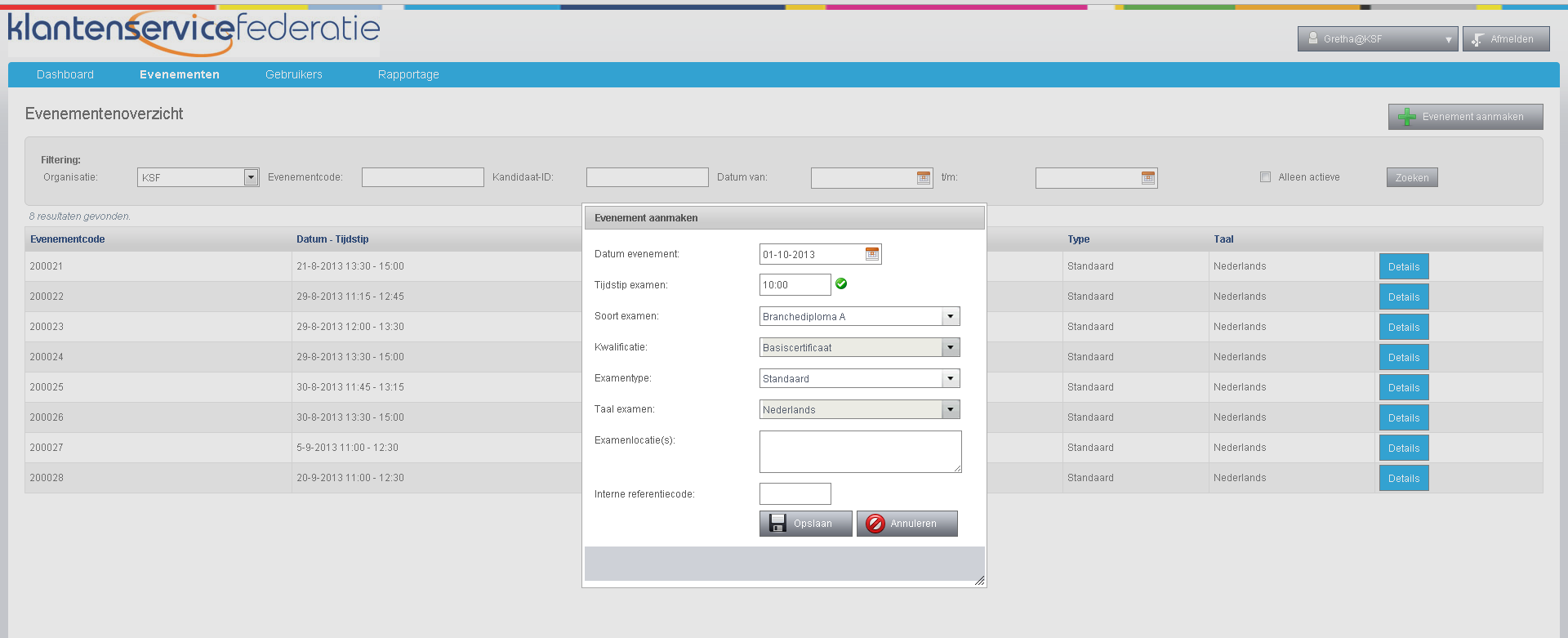The height and width of the screenshot is (638, 1568).
Task: Open calendar picker for Datum evenement
Action: (x=872, y=254)
